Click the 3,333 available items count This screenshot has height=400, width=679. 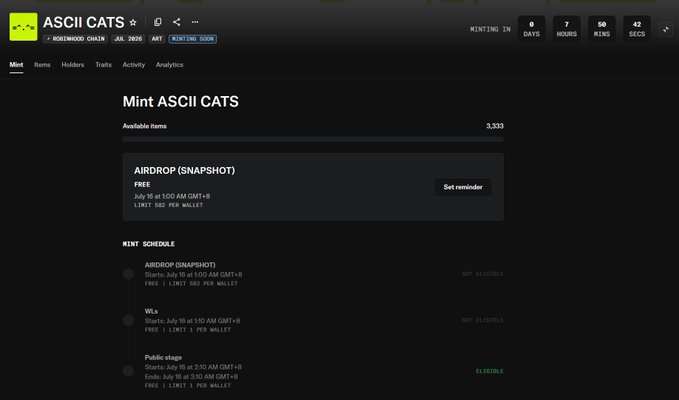[x=495, y=126]
